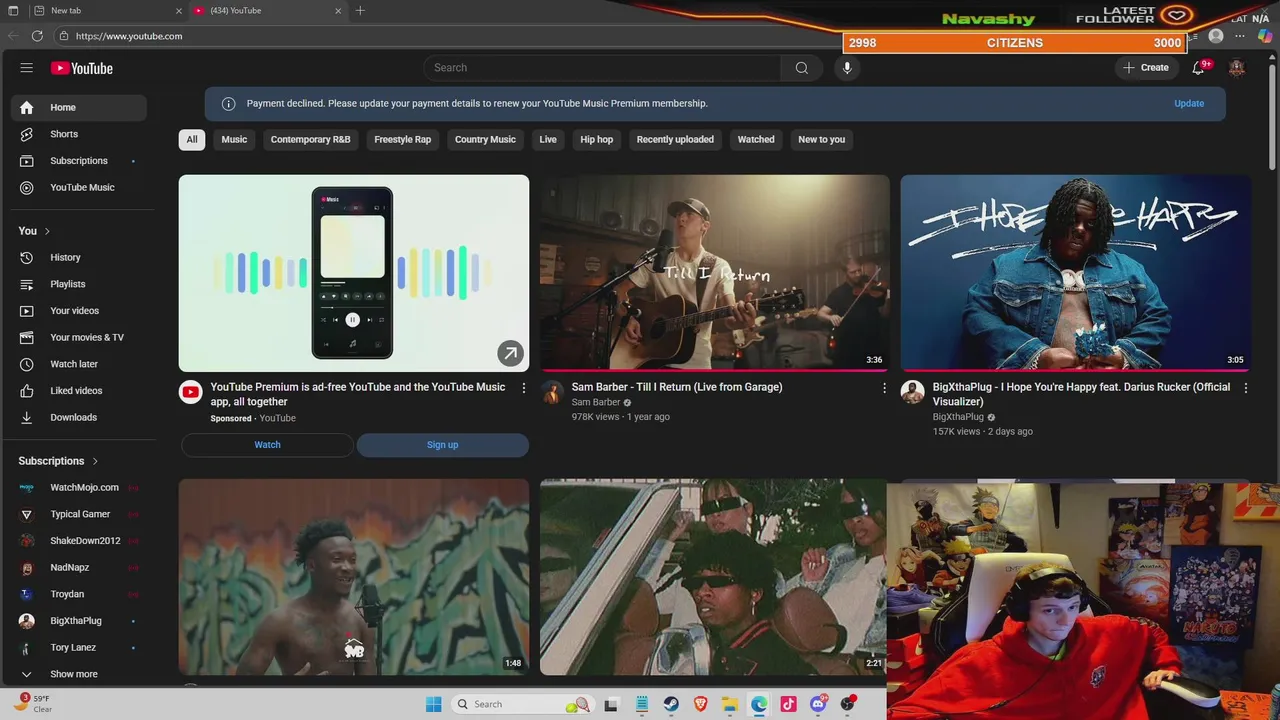Open the Typical Gamer subscription
The image size is (1280, 720).
coord(79,514)
